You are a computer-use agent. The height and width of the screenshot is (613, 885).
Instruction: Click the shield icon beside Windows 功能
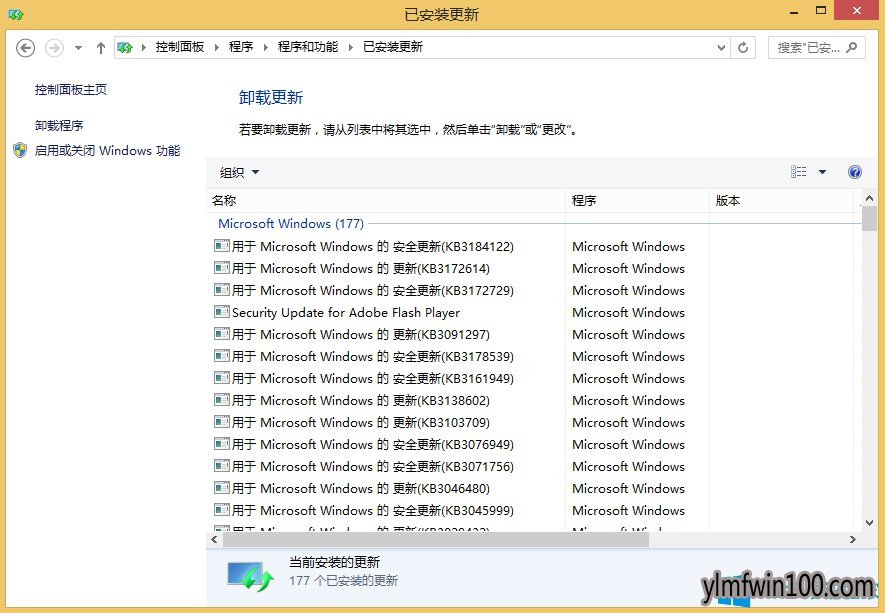click(x=20, y=150)
